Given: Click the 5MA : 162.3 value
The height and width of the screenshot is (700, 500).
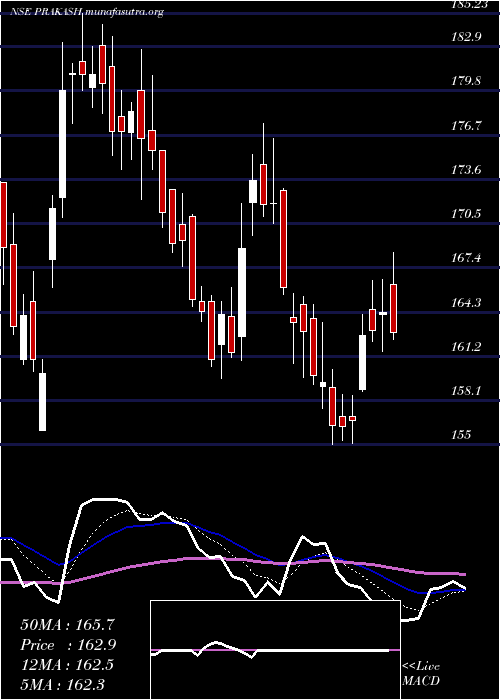Looking at the screenshot, I should (63, 684).
